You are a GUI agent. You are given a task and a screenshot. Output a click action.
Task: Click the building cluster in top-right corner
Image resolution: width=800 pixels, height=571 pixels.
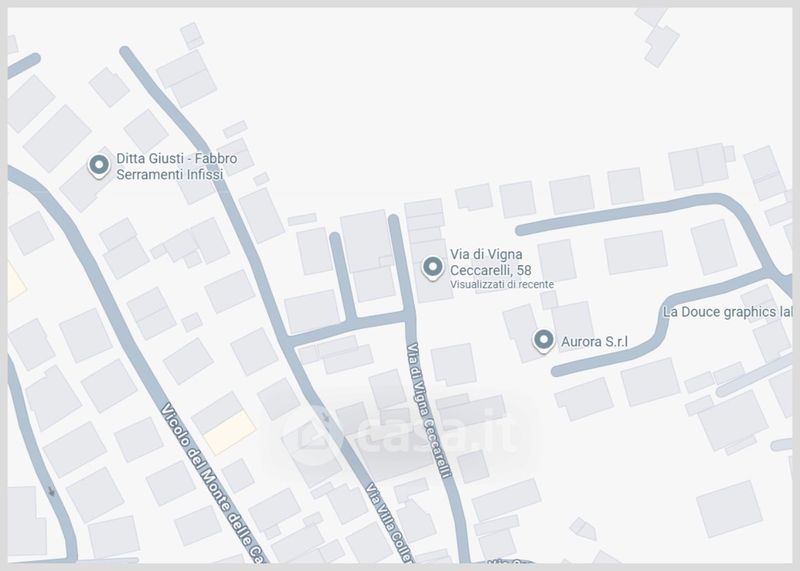click(x=660, y=38)
